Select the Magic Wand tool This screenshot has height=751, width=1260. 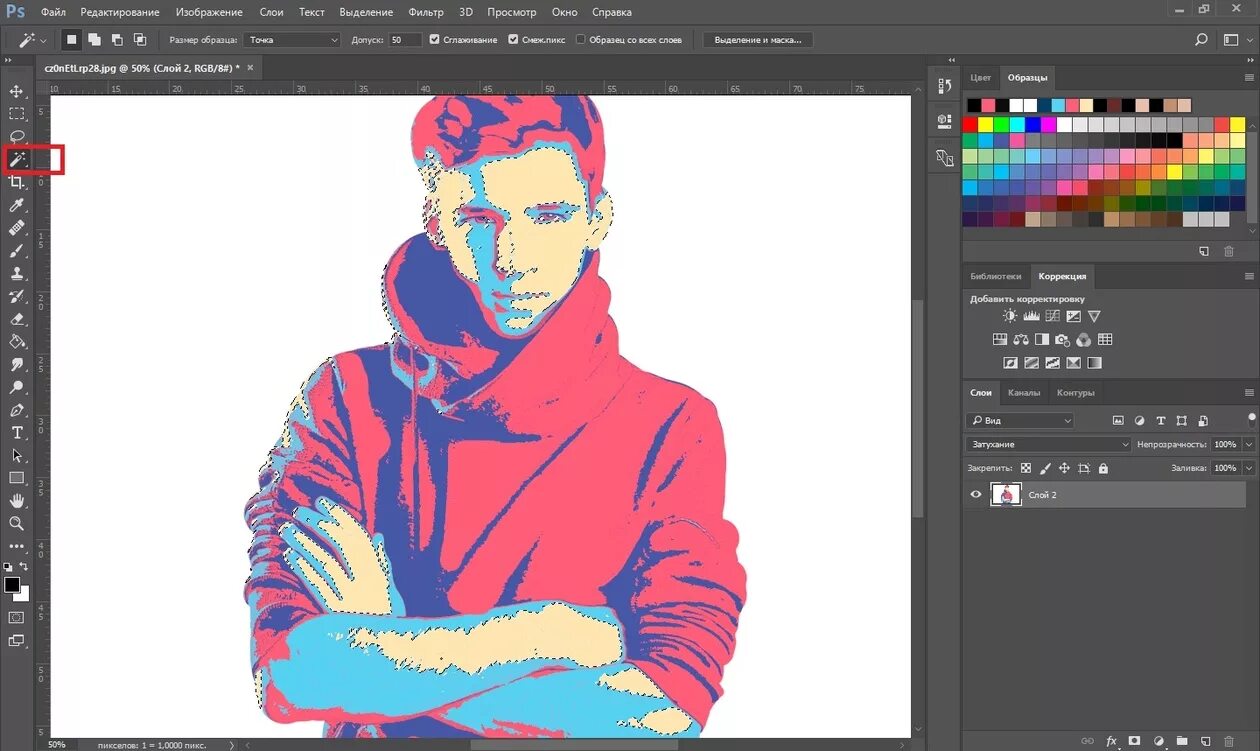click(x=18, y=159)
